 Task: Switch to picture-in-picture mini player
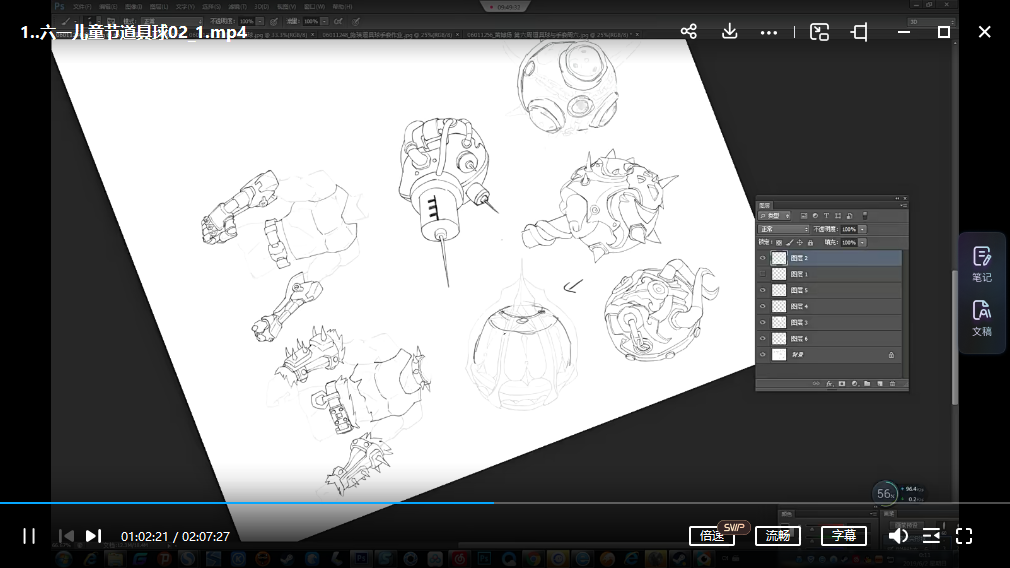click(819, 32)
